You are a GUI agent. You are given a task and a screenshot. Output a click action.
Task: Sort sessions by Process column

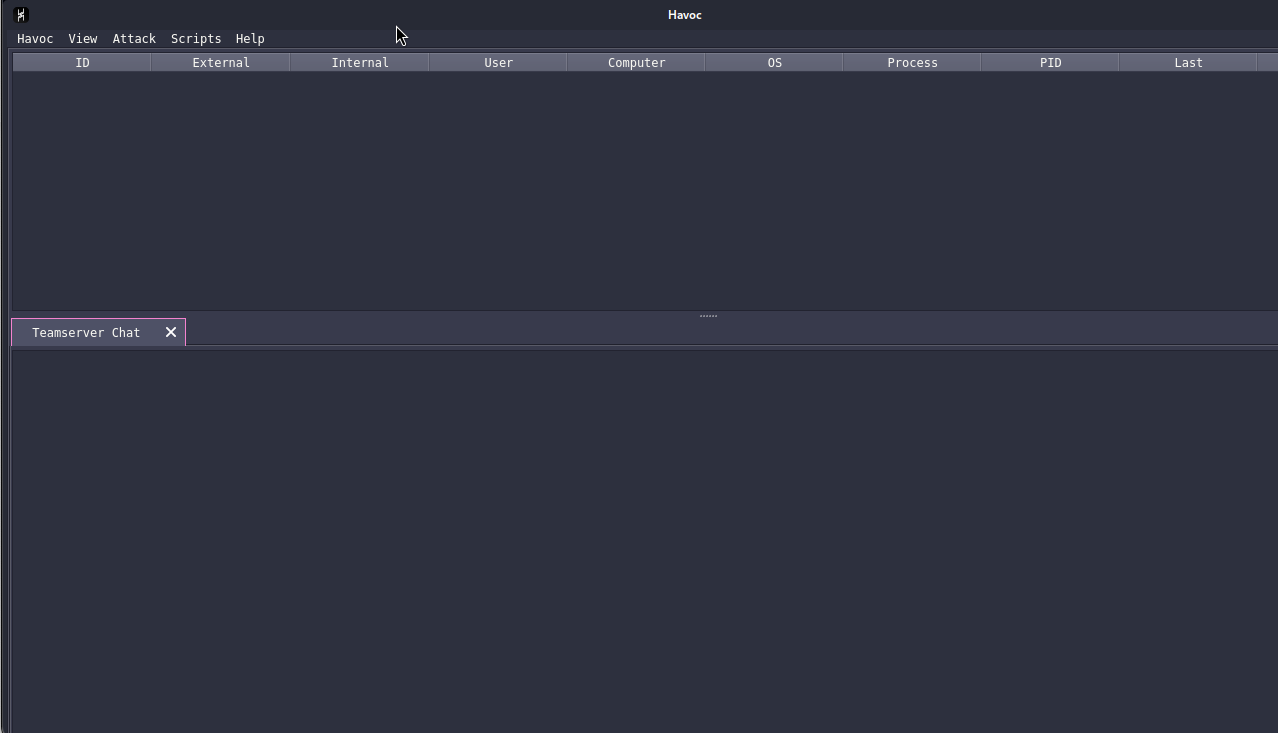coord(912,63)
